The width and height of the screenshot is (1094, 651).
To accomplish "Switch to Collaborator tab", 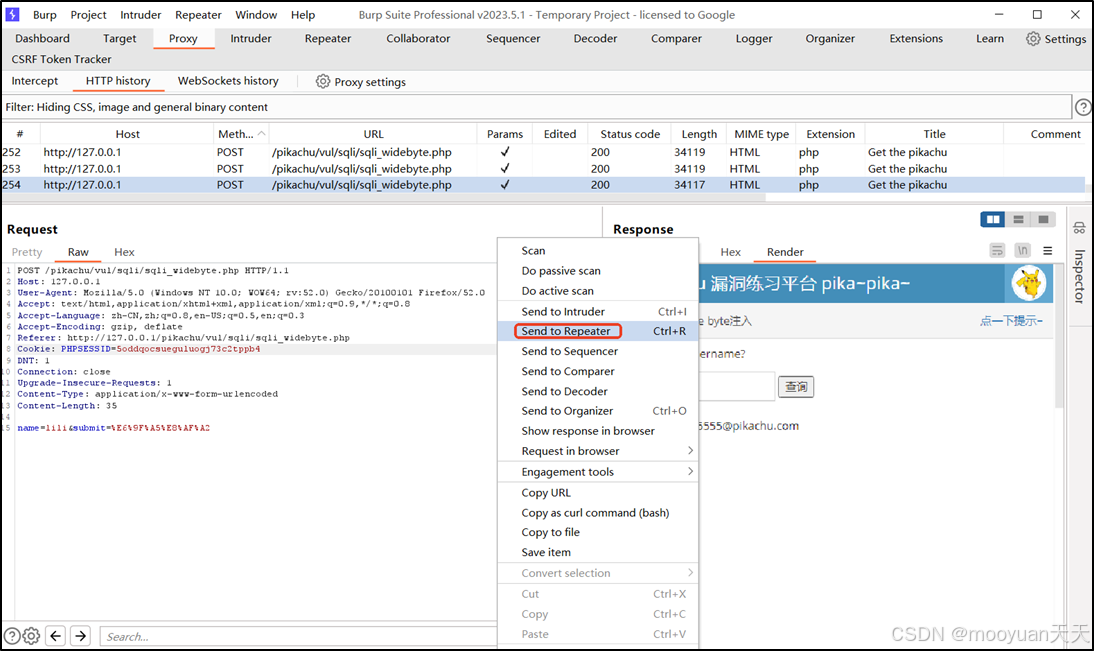I will [419, 38].
